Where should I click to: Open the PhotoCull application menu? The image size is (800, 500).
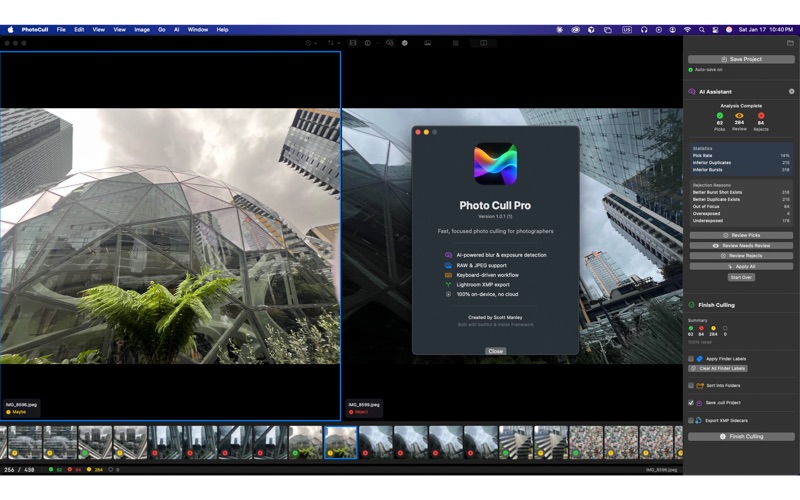tap(35, 30)
